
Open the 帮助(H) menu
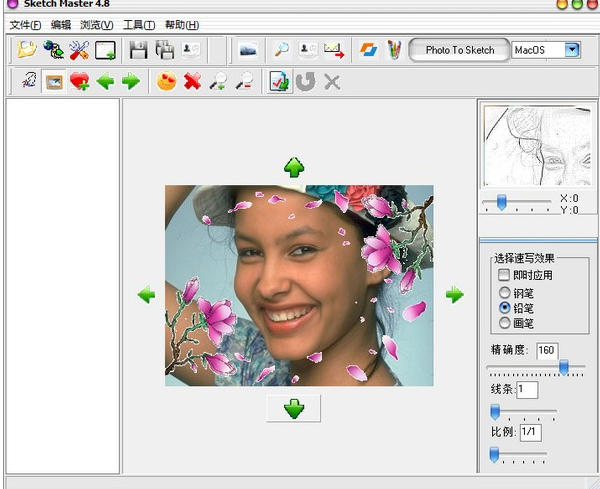181,24
